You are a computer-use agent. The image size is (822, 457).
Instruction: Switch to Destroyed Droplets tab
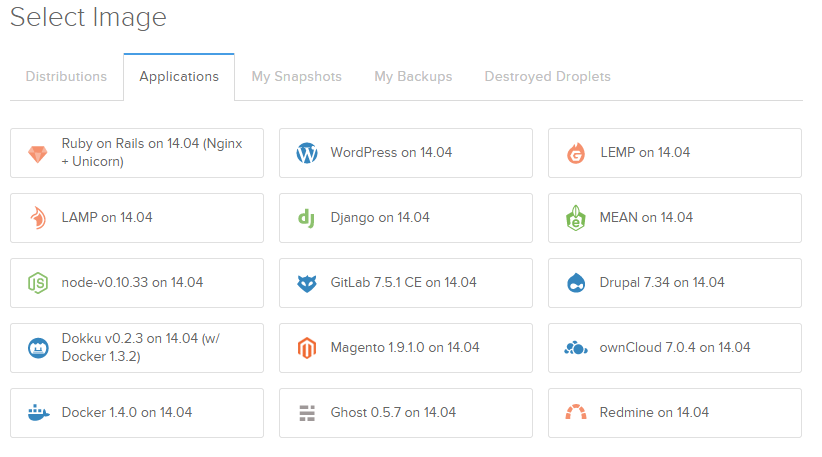(547, 77)
